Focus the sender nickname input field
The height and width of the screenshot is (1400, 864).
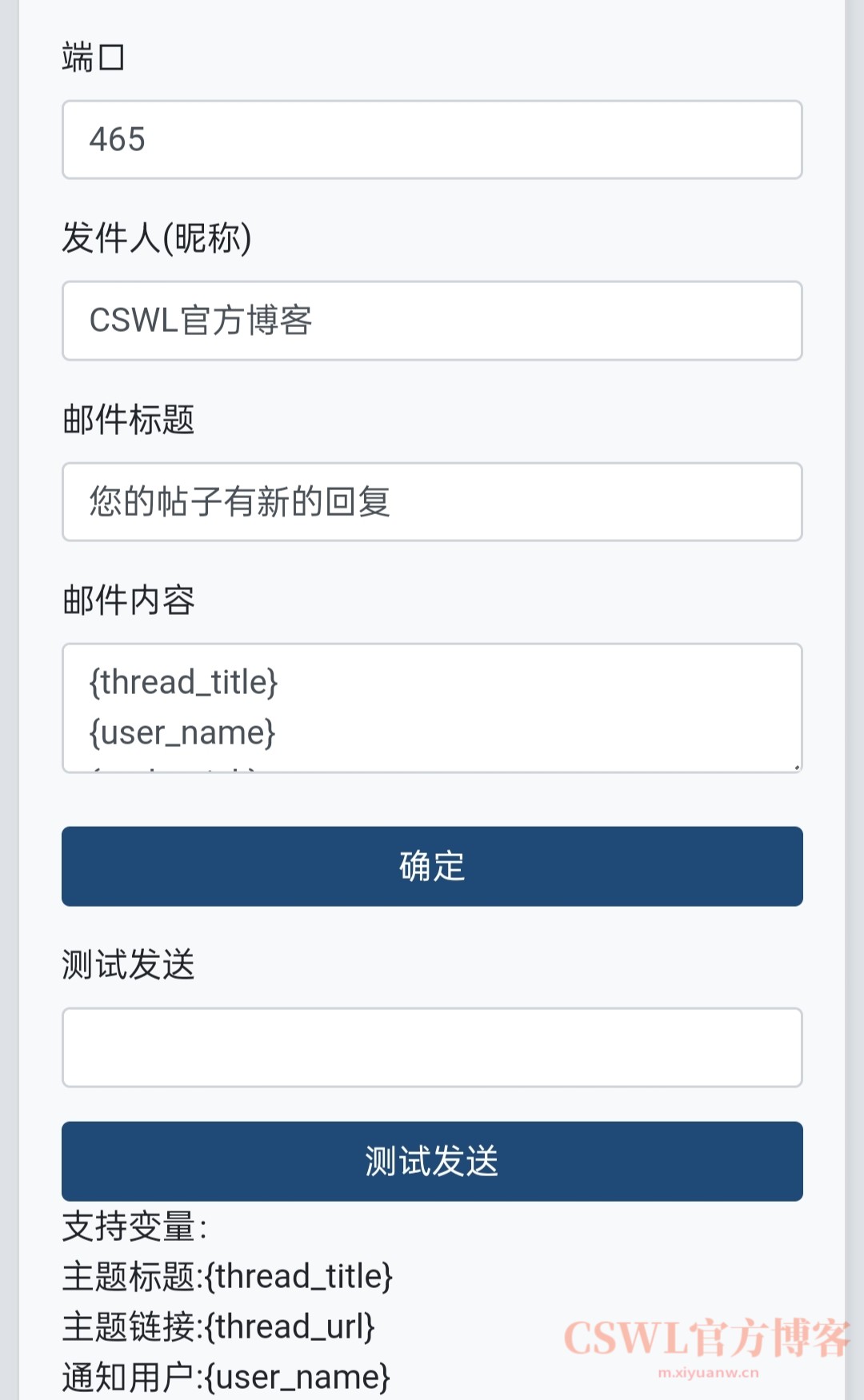coord(432,321)
